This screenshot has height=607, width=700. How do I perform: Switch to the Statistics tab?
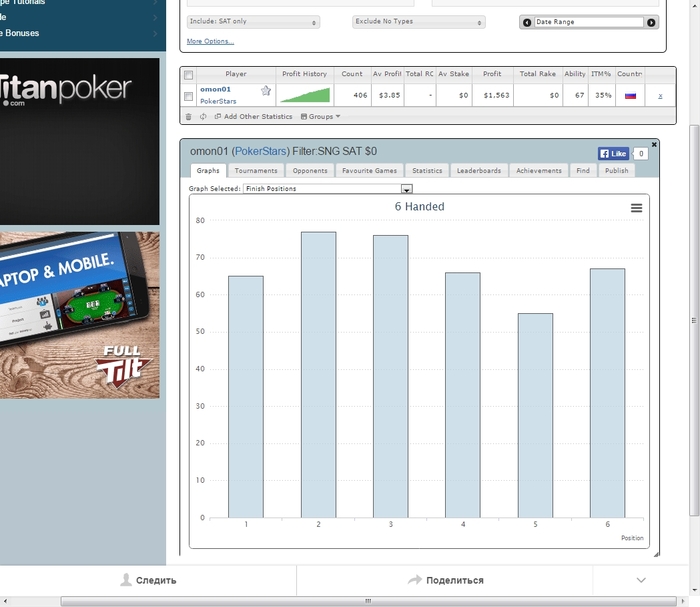(427, 170)
